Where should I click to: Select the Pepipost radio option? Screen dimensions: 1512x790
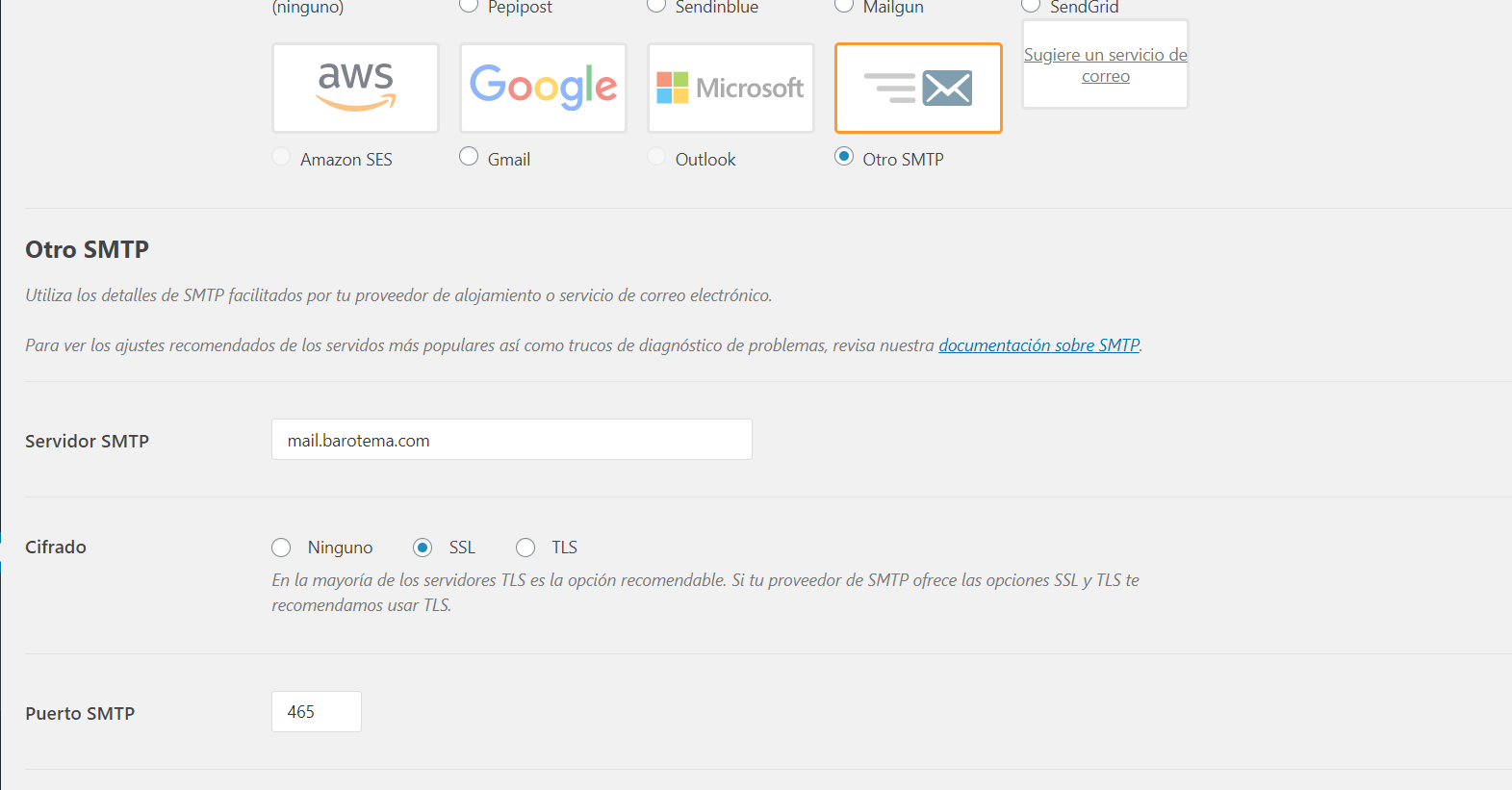click(x=469, y=5)
